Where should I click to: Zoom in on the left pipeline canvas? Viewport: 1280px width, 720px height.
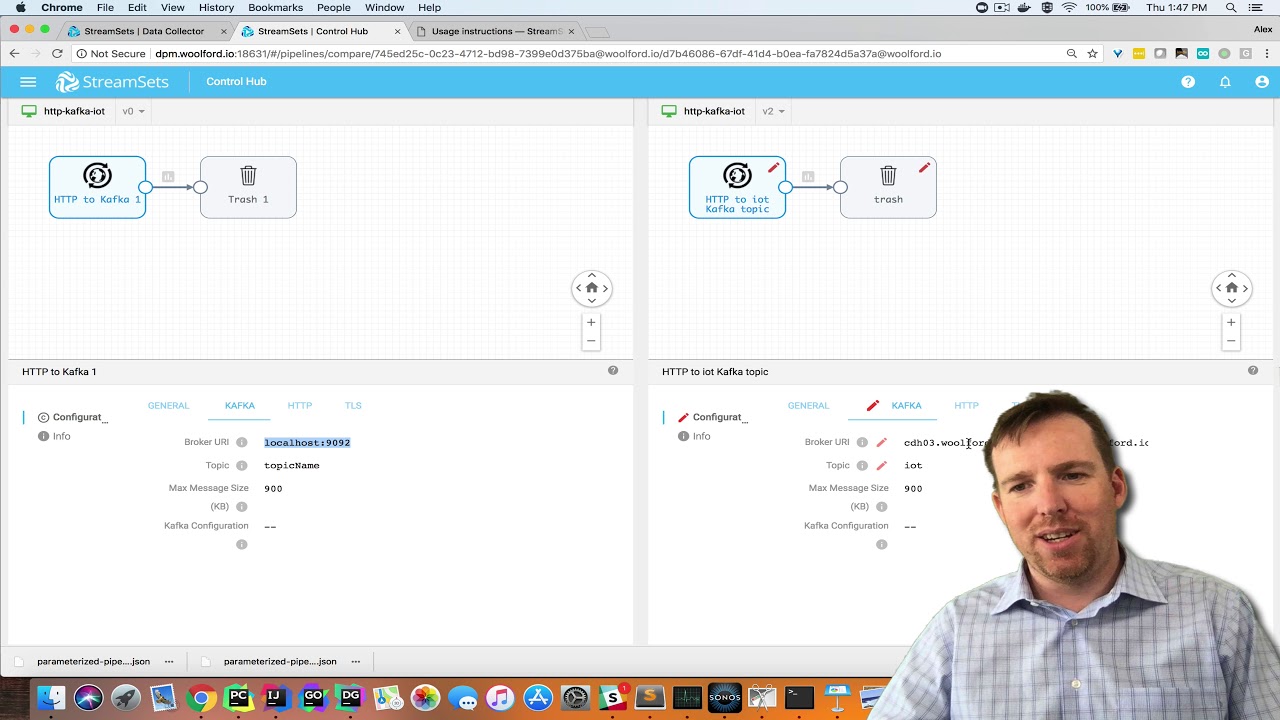tap(591, 322)
